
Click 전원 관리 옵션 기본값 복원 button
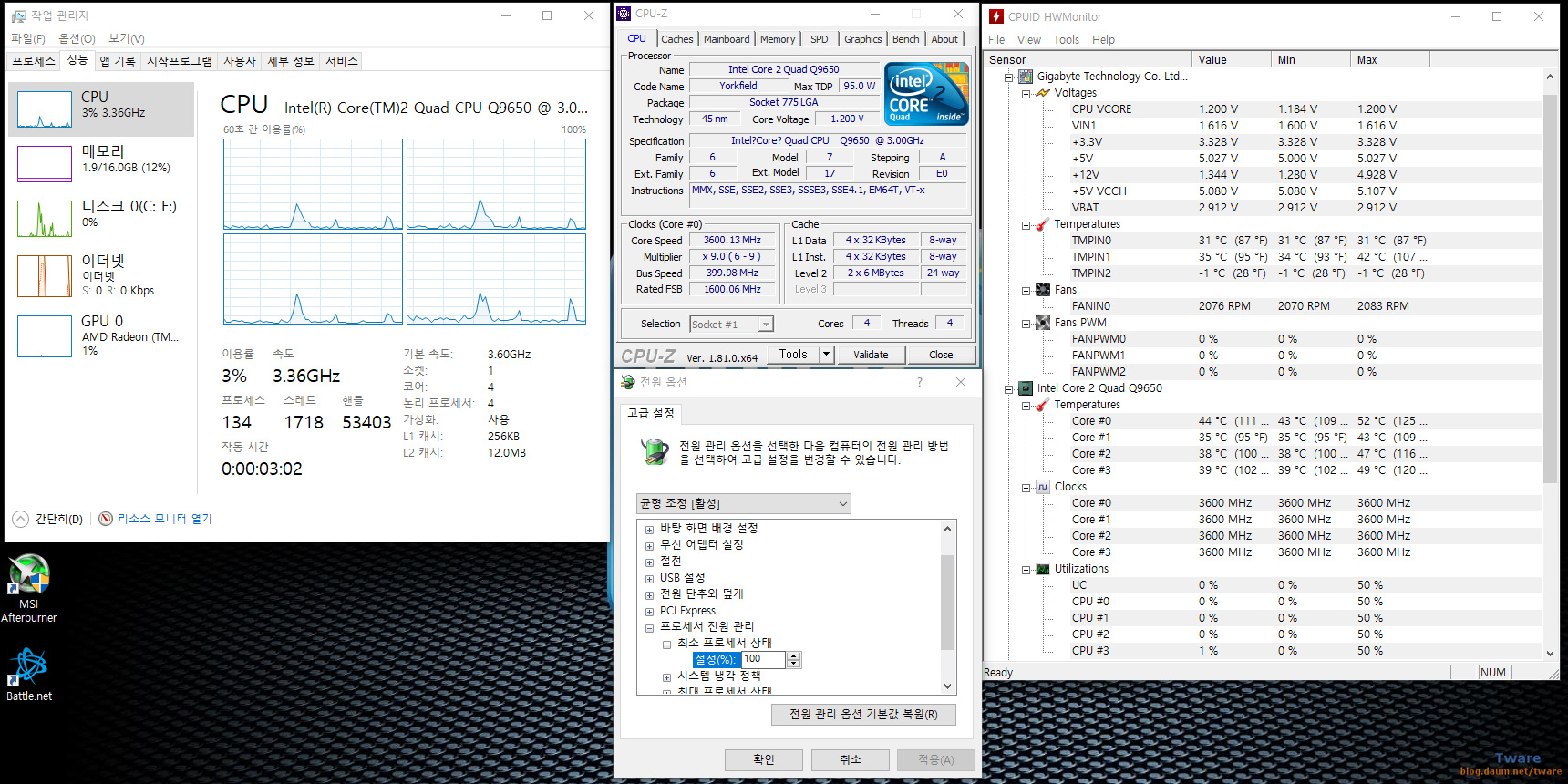point(863,714)
